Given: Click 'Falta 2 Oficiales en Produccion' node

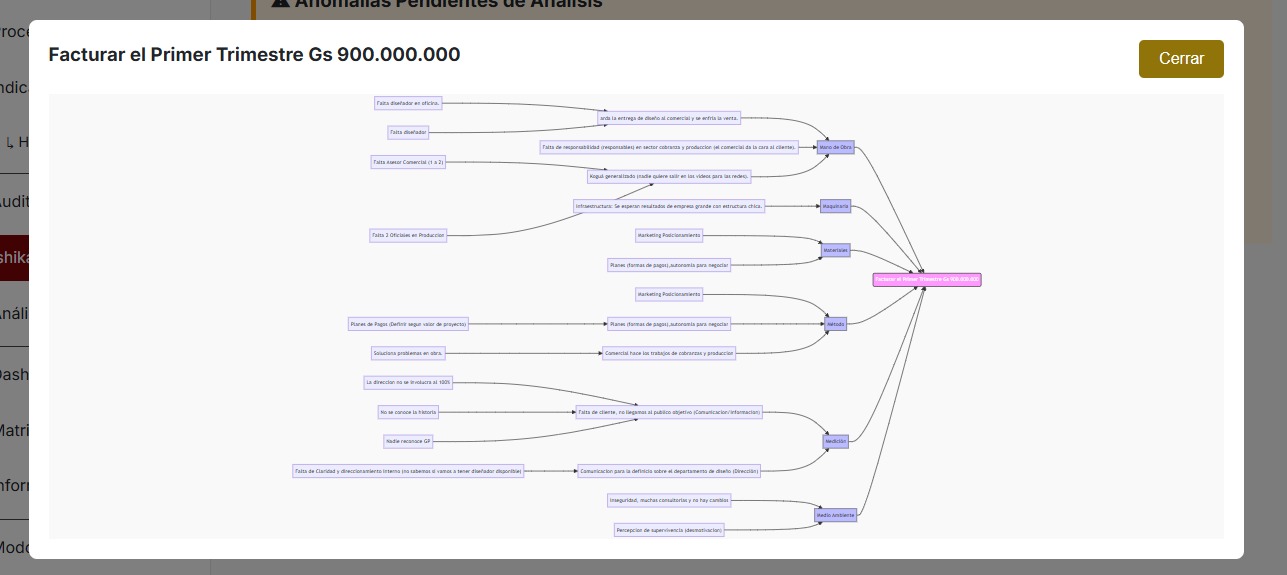Looking at the screenshot, I should [408, 236].
